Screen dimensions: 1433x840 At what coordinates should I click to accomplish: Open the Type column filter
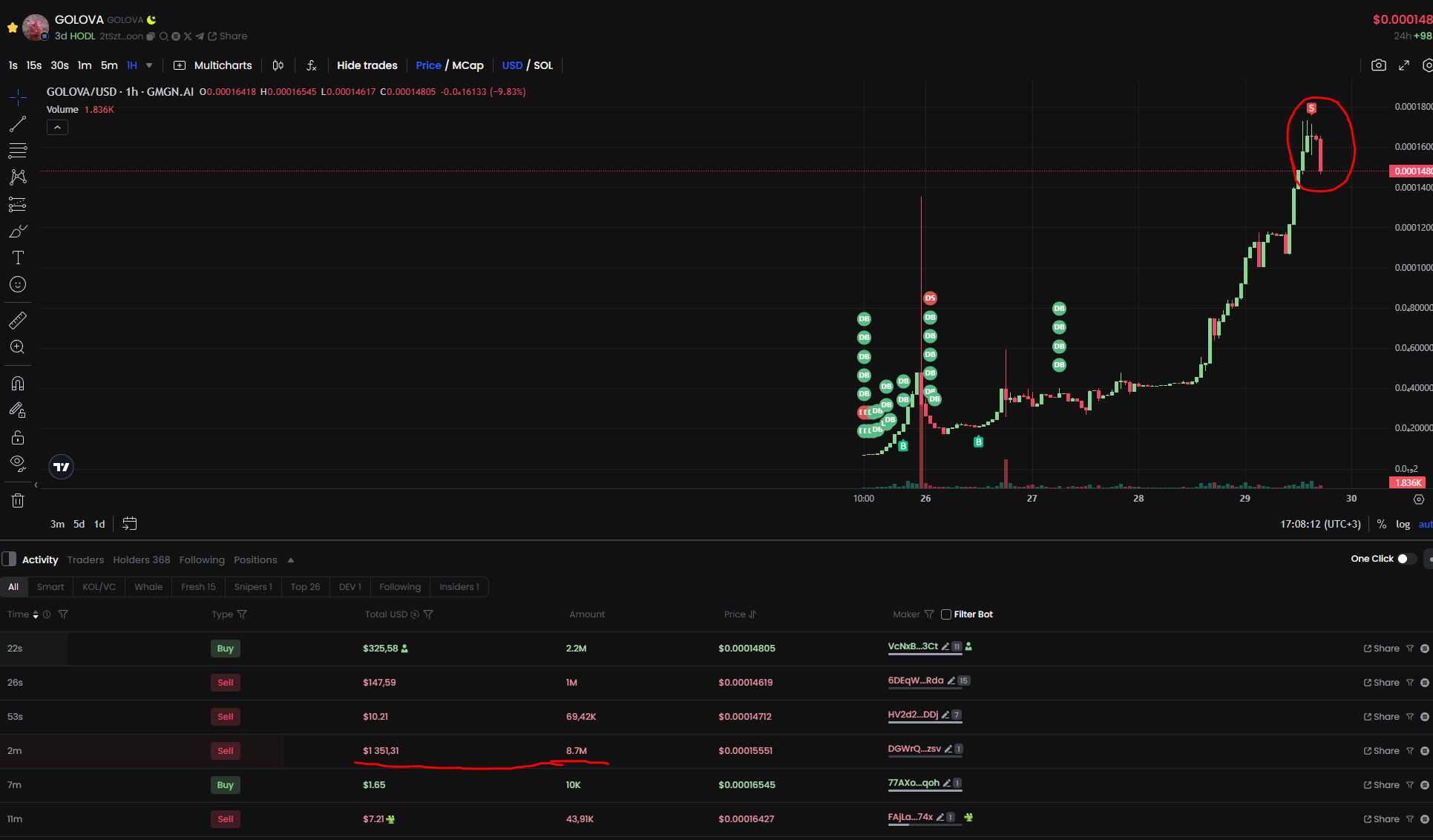click(242, 614)
